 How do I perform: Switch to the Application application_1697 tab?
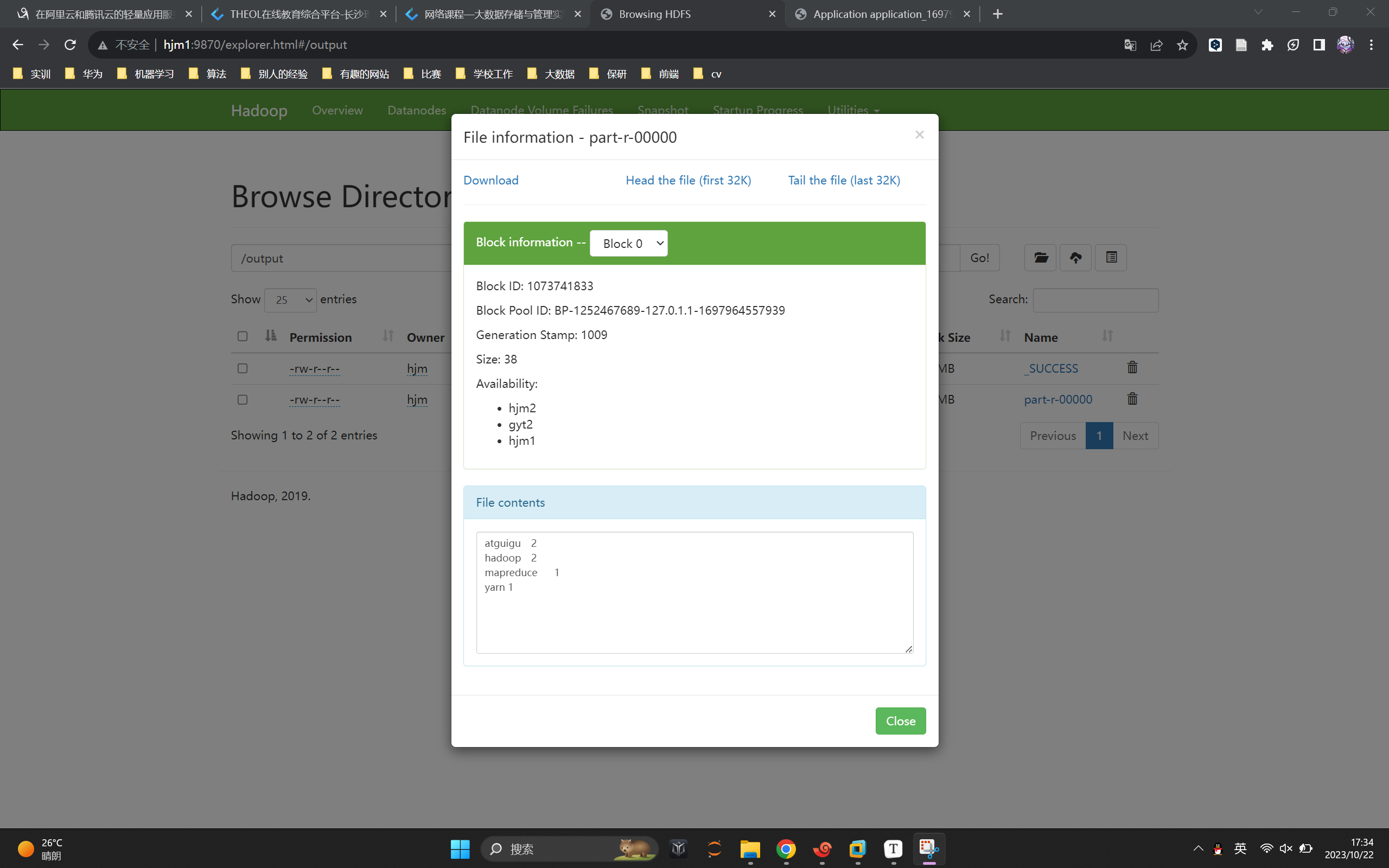(881, 14)
